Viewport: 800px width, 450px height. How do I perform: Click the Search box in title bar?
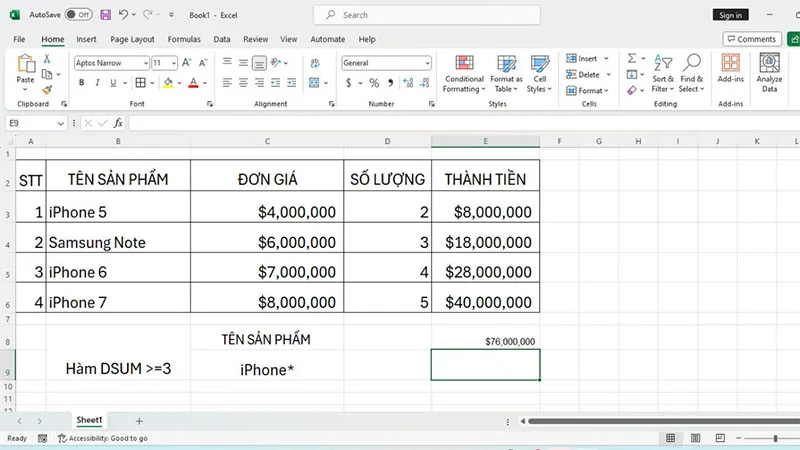click(427, 15)
